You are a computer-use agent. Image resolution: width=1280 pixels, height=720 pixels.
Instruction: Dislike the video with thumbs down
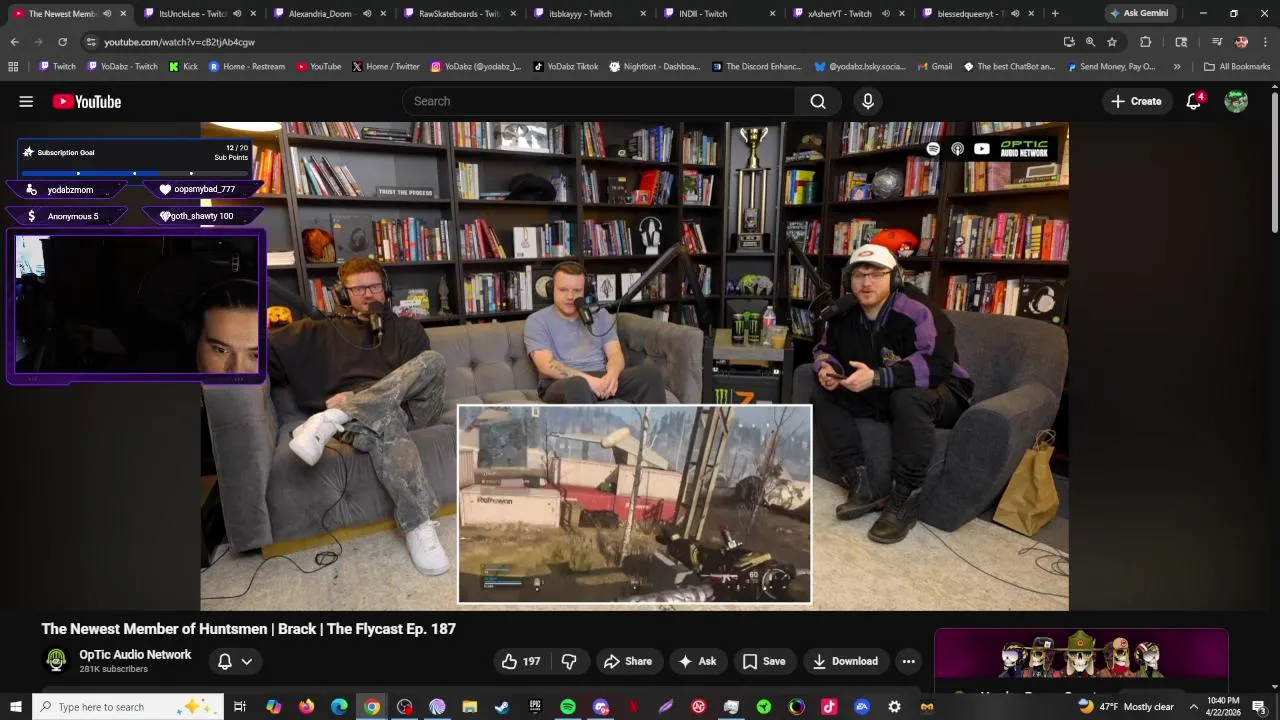coord(569,661)
